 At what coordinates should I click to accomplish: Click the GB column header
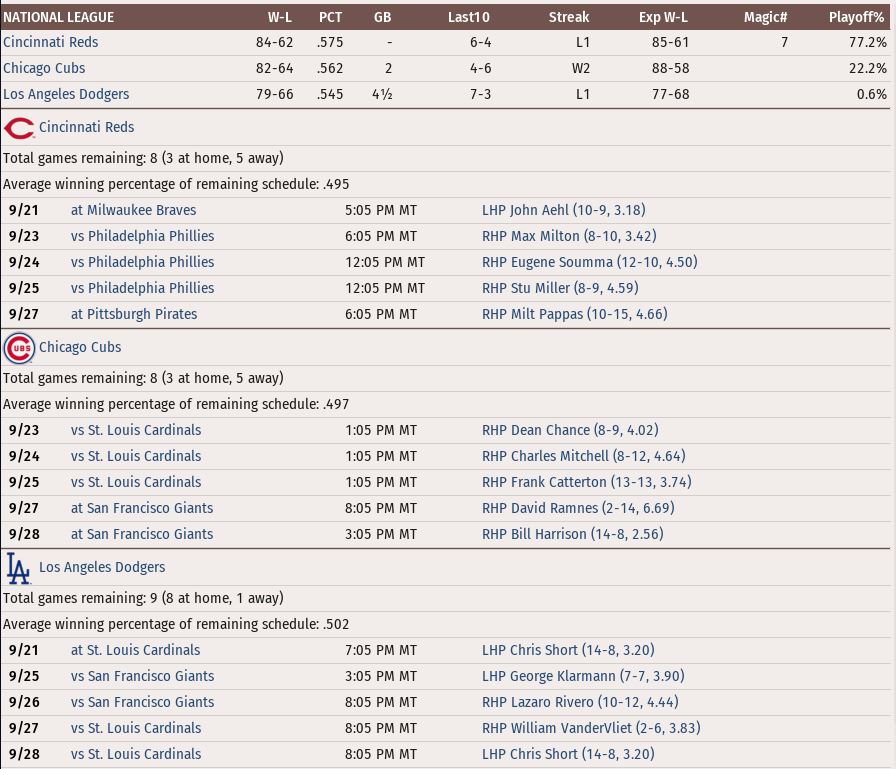pyautogui.click(x=382, y=17)
